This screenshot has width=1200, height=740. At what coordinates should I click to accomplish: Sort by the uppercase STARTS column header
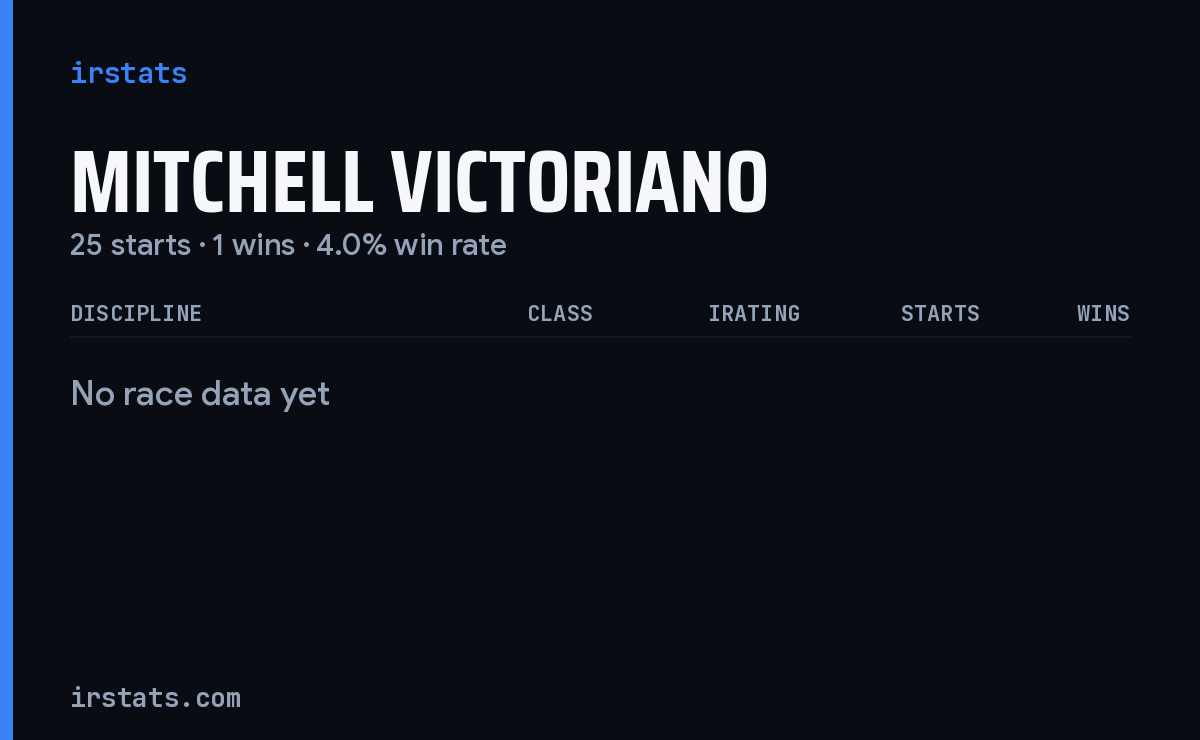point(940,314)
